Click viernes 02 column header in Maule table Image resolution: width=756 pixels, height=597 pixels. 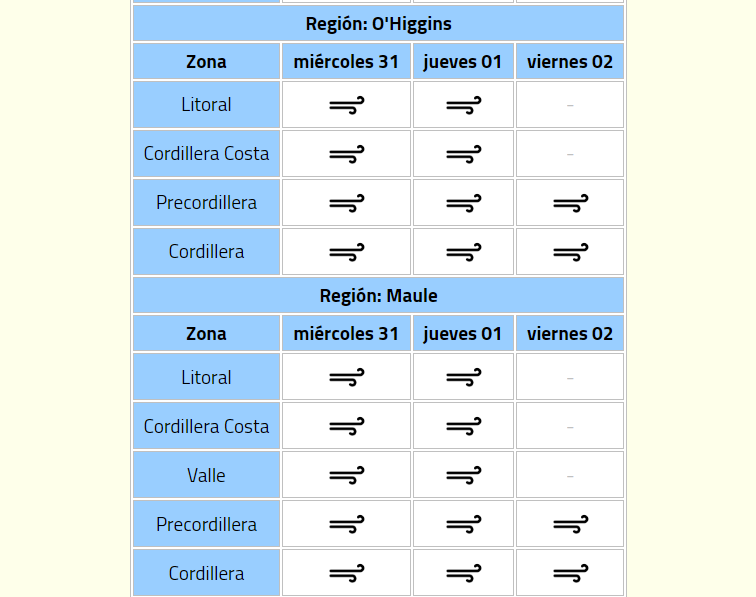(570, 333)
